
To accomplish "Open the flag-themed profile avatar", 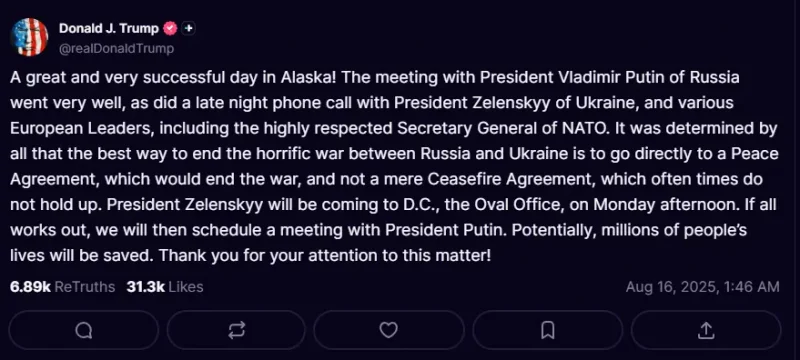I will 29,37.
